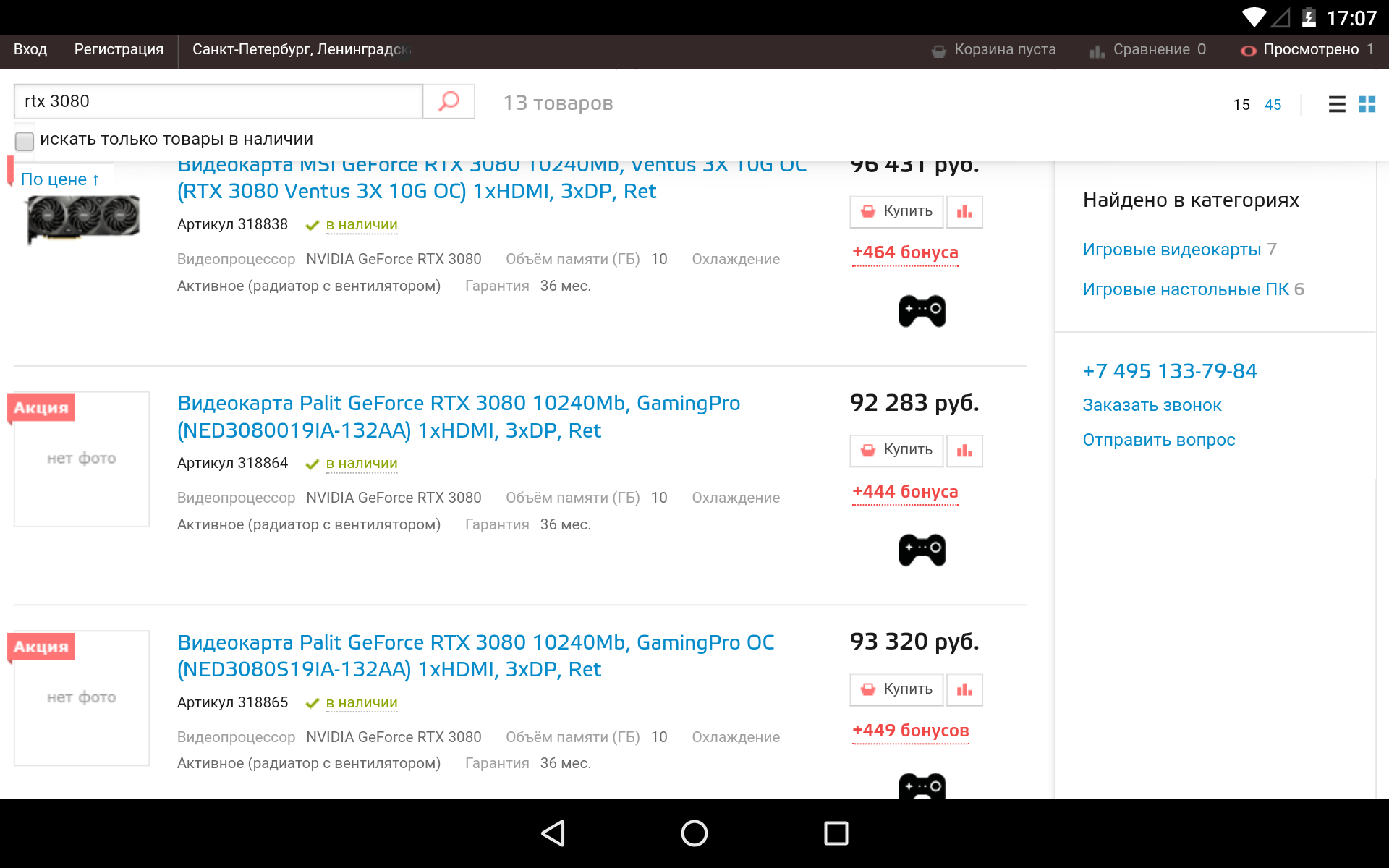Change Санкт-Петербург city selection
The width and height of the screenshot is (1389, 868).
[x=300, y=49]
